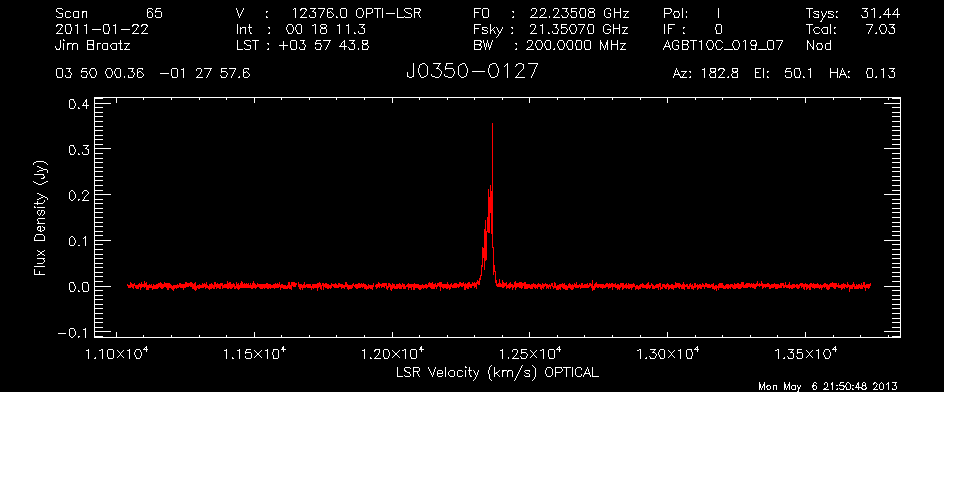Click the hour angle value '0.13'
The width and height of the screenshot is (962, 490).
[x=880, y=74]
